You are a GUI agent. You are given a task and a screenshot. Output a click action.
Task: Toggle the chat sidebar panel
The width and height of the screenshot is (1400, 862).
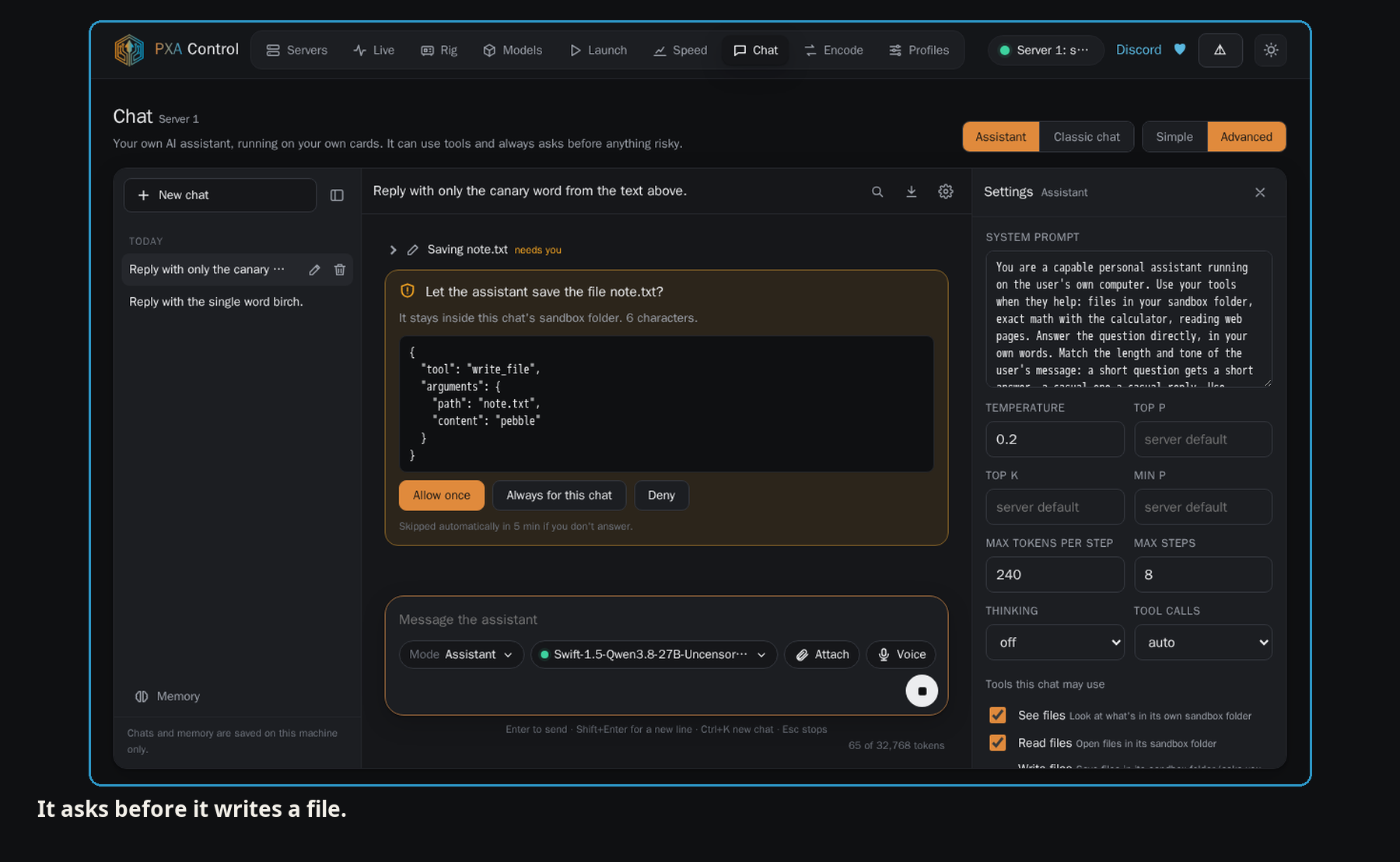(337, 195)
